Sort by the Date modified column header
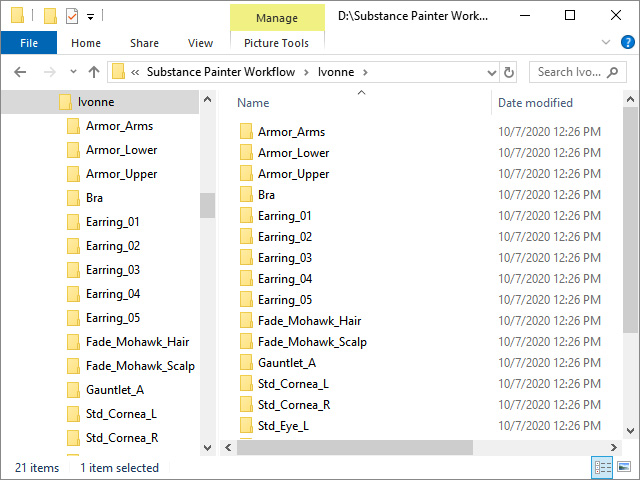640x480 pixels. pyautogui.click(x=535, y=103)
